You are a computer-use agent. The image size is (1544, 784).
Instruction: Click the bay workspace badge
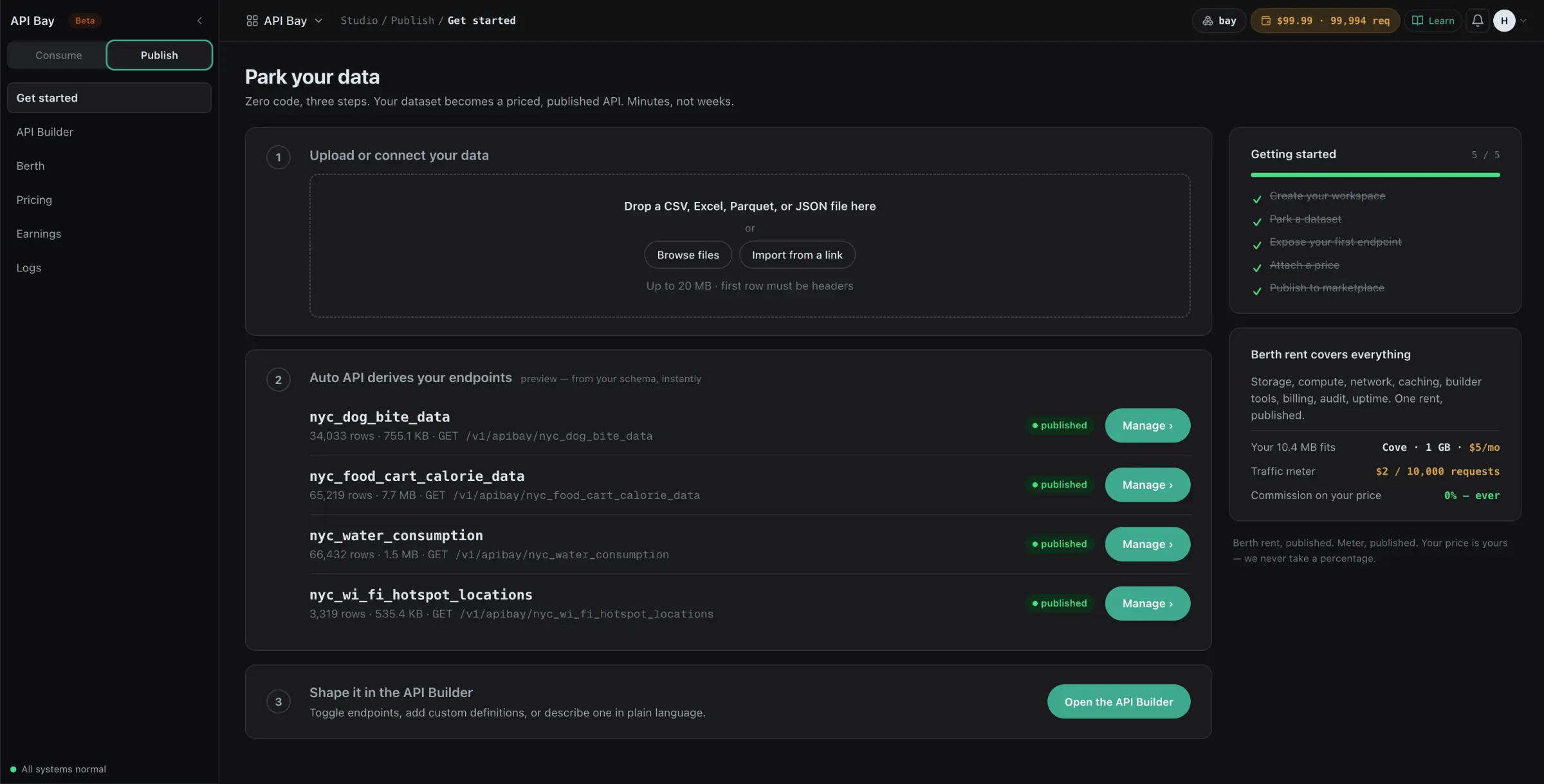coord(1219,21)
